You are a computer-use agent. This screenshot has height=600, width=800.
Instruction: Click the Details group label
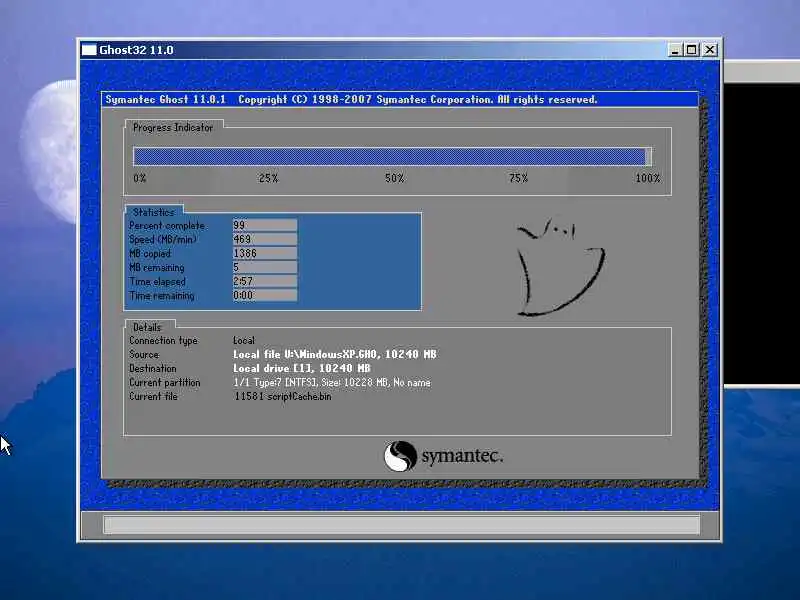[x=147, y=327]
